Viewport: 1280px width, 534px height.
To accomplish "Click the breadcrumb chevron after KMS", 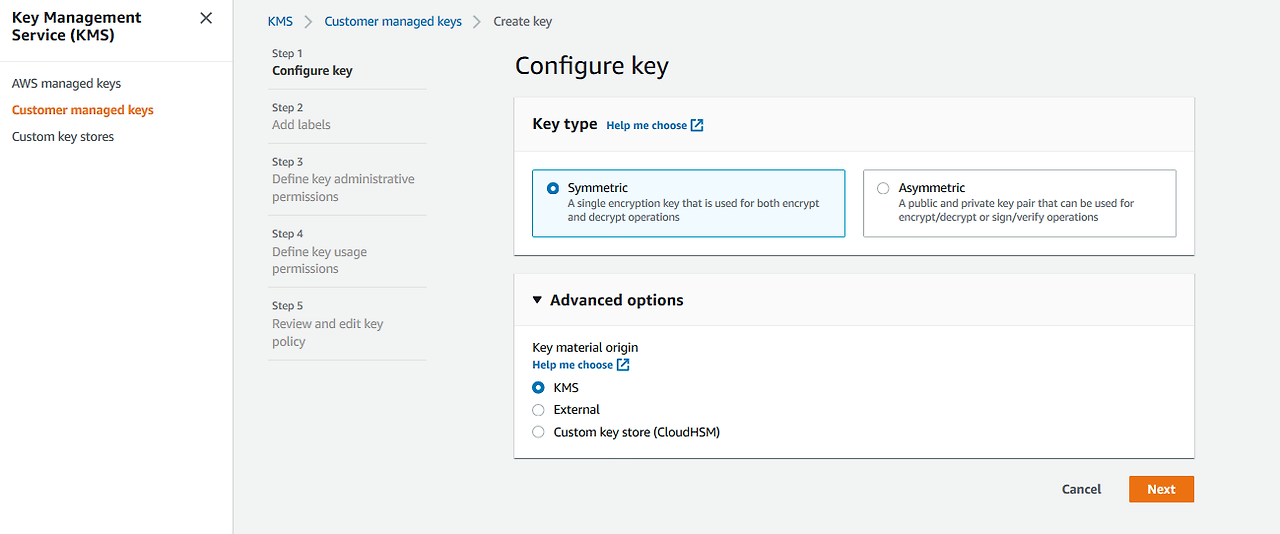I will coord(309,22).
